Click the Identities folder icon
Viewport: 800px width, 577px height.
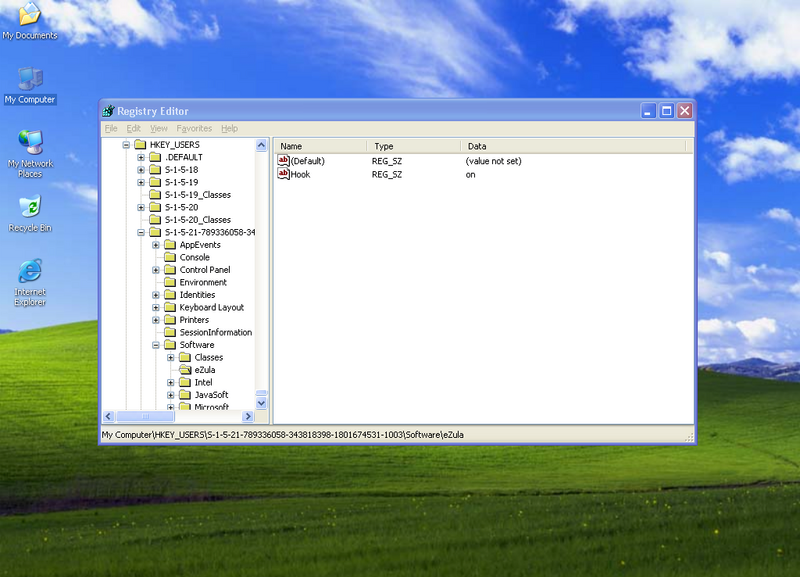click(x=170, y=295)
